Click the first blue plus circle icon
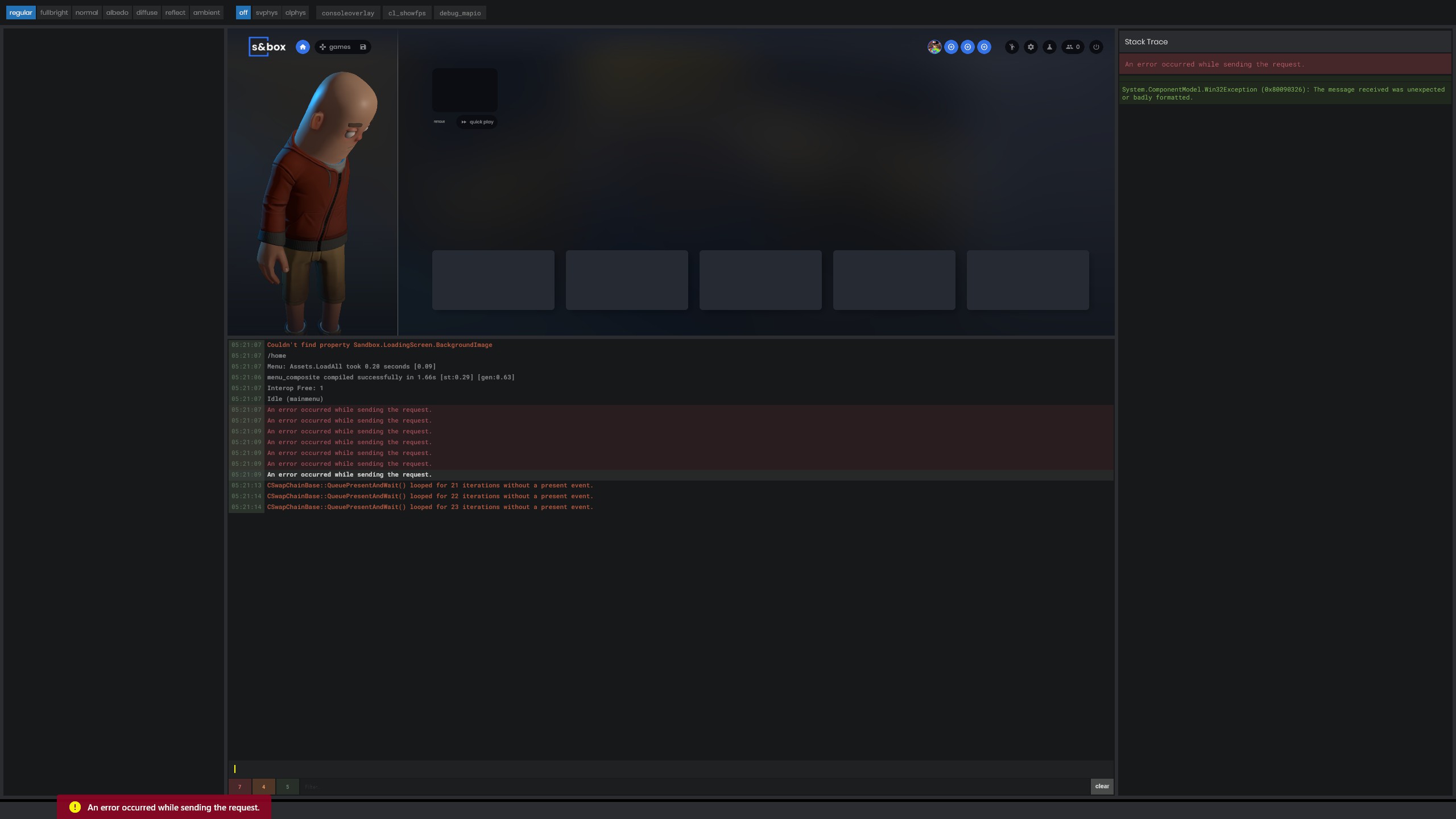 pyautogui.click(x=951, y=47)
